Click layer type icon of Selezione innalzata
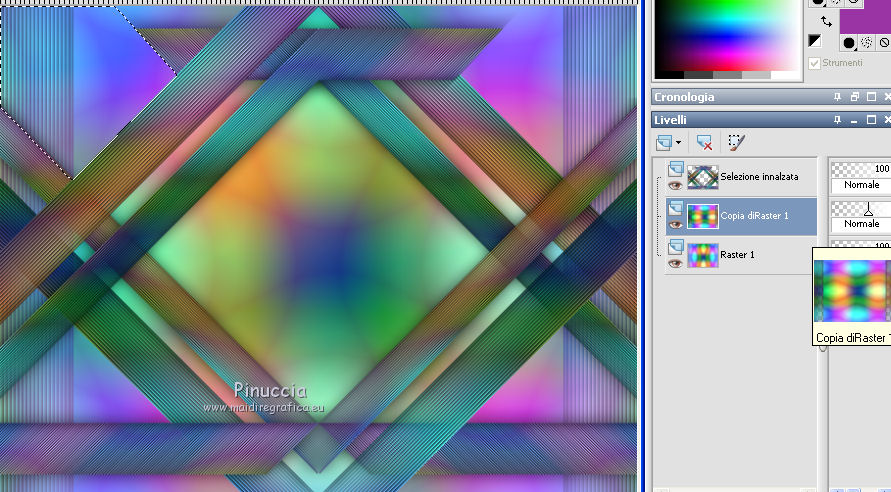Viewport: 891px width, 492px height. (675, 169)
